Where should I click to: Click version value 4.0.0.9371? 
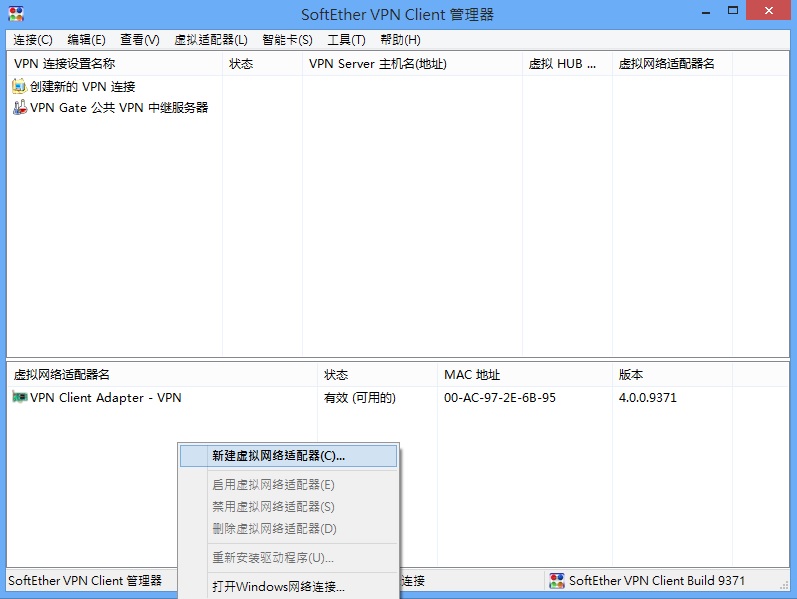click(648, 398)
